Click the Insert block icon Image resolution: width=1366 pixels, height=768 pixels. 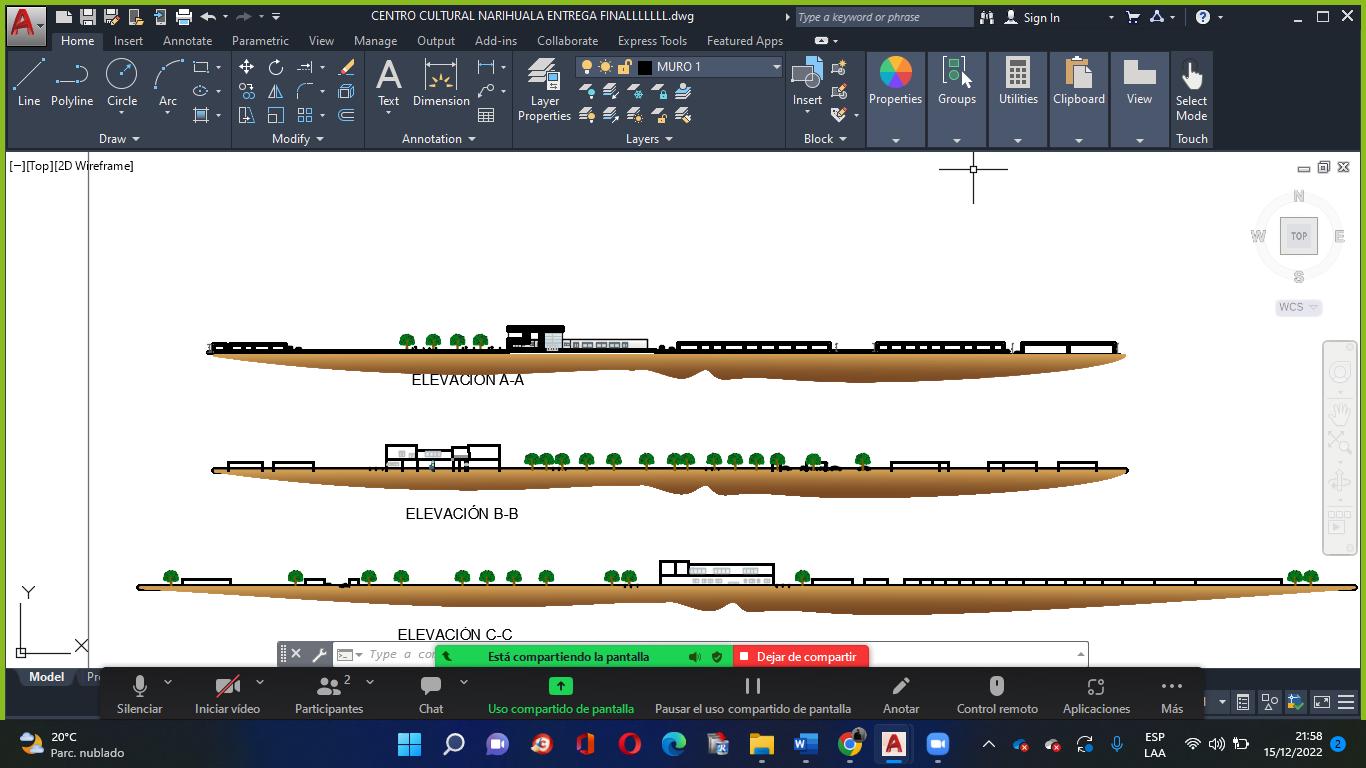807,82
